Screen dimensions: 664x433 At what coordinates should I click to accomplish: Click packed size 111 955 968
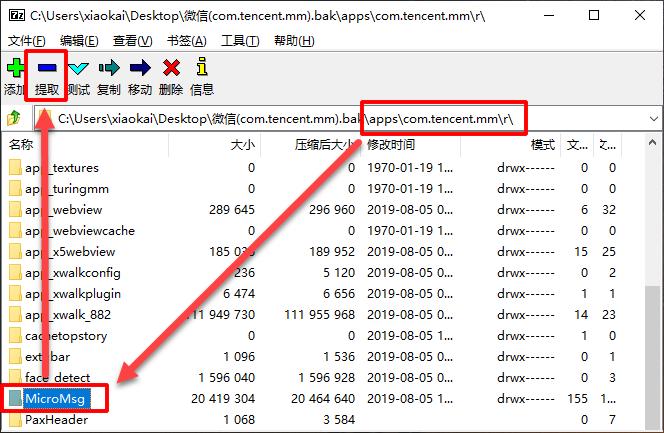319,314
